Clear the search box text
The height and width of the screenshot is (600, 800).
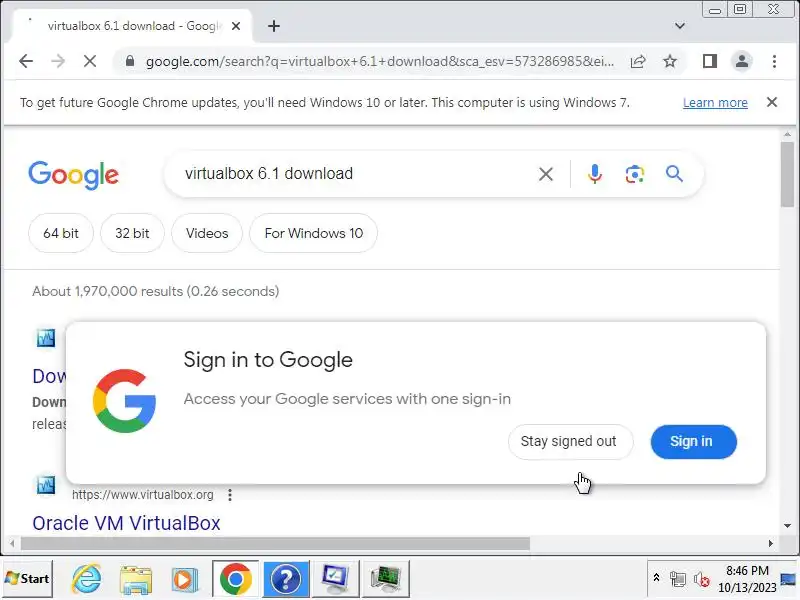click(x=545, y=174)
